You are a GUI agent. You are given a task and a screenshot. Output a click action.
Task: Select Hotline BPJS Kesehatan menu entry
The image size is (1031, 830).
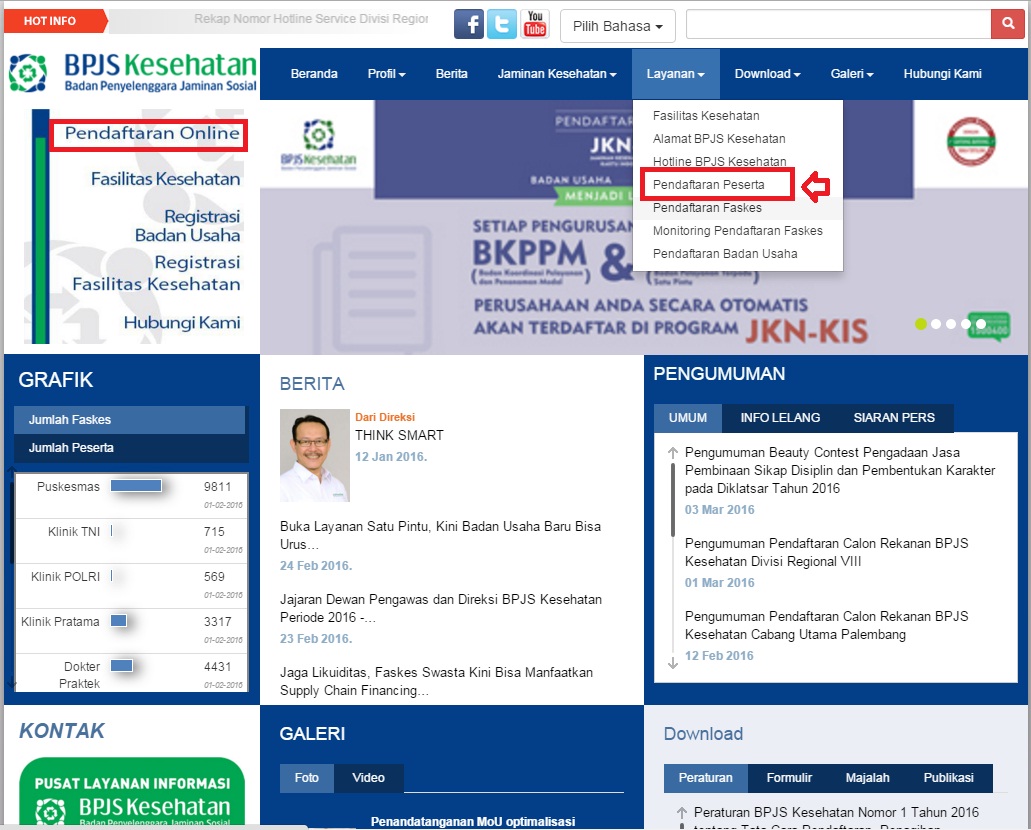(719, 161)
